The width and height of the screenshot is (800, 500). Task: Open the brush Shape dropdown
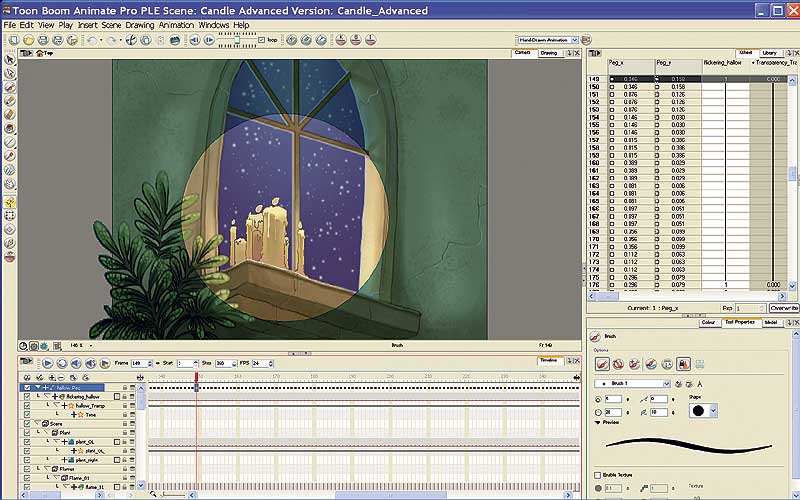point(713,411)
